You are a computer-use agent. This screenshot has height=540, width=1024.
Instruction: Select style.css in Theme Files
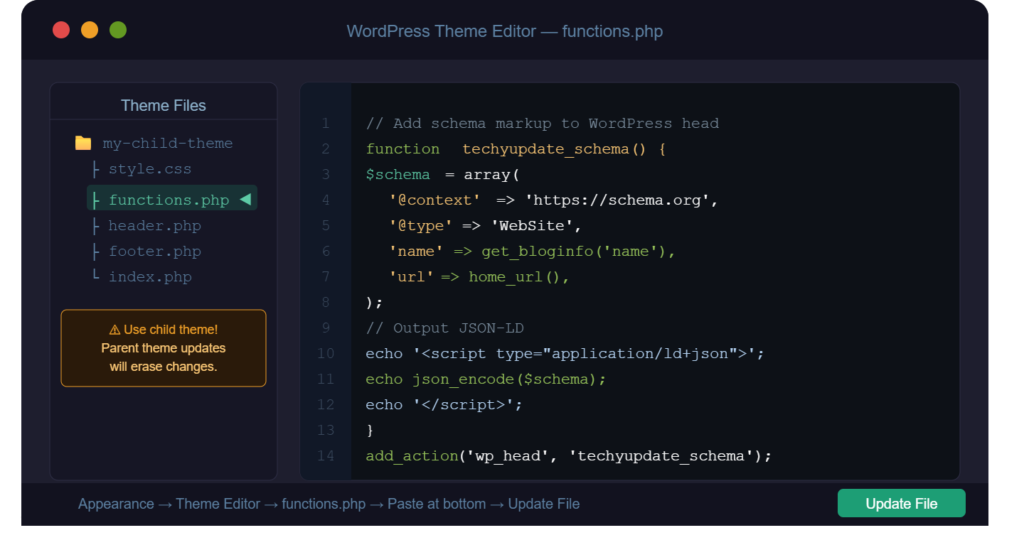pyautogui.click(x=150, y=169)
